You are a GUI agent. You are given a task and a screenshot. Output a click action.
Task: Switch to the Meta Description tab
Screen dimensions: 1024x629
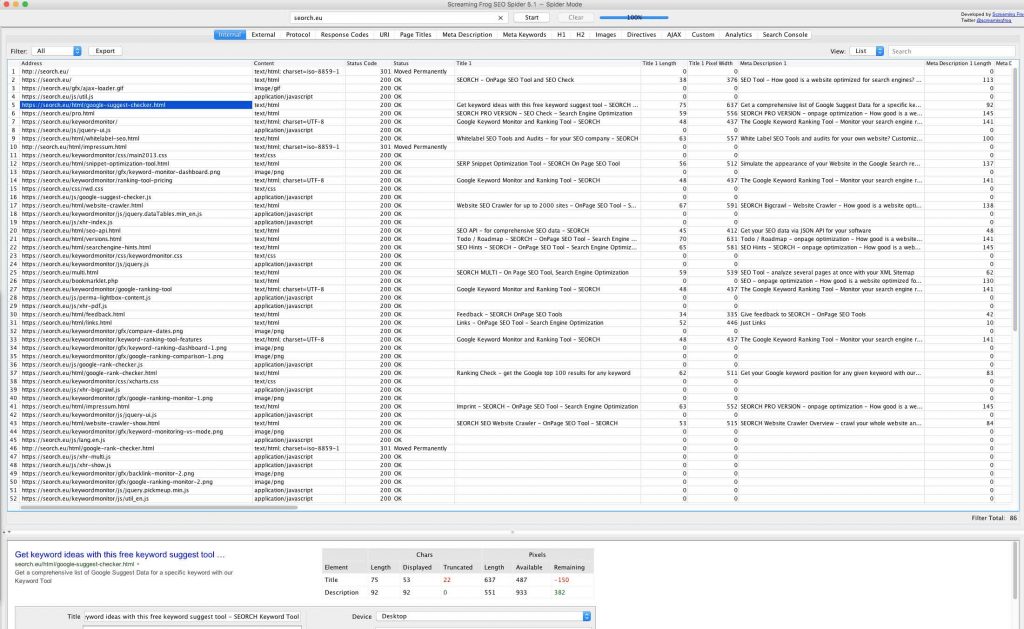pos(469,35)
